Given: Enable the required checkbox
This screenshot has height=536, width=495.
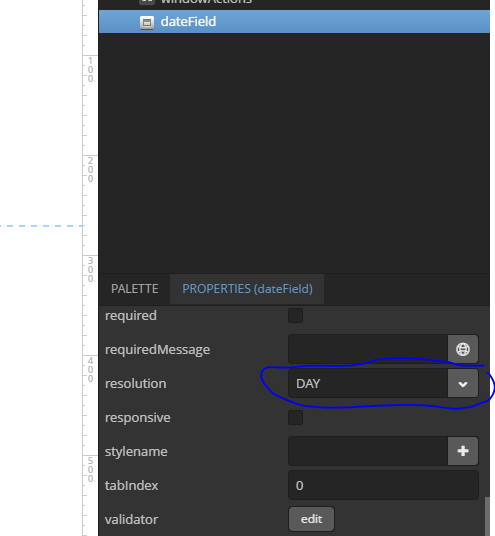Looking at the screenshot, I should 295,316.
